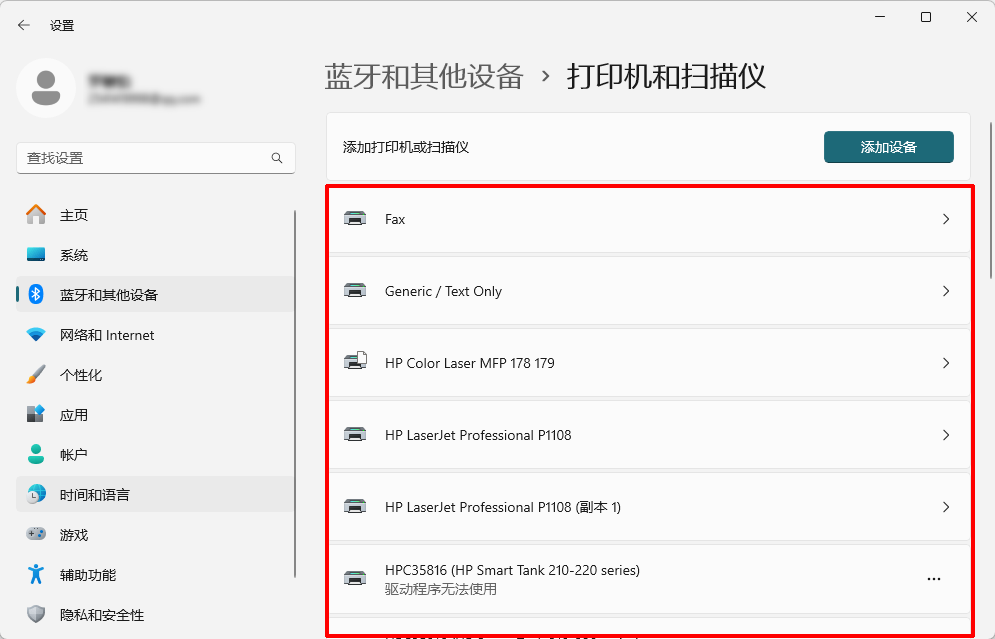Minimize the Settings window
995x639 pixels.
click(x=880, y=17)
